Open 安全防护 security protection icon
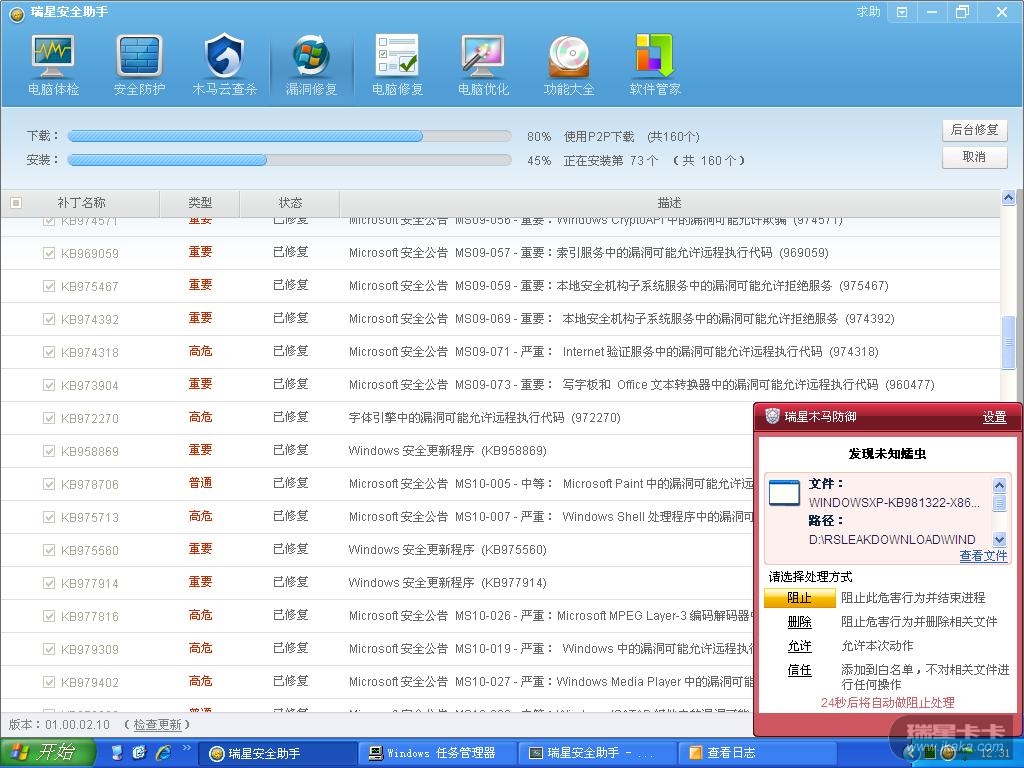The width and height of the screenshot is (1024, 768). click(139, 65)
